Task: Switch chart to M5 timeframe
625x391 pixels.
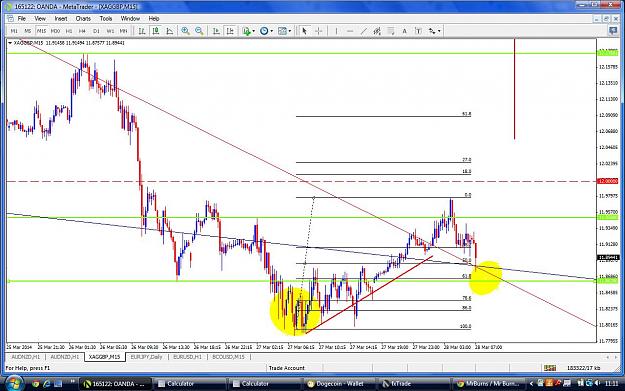Action: tap(28, 31)
